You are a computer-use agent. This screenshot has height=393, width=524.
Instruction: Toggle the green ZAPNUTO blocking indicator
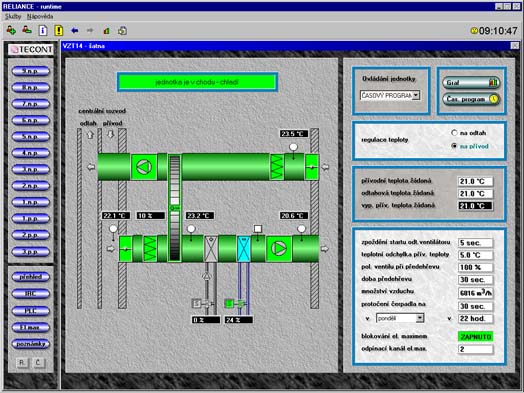(476, 337)
